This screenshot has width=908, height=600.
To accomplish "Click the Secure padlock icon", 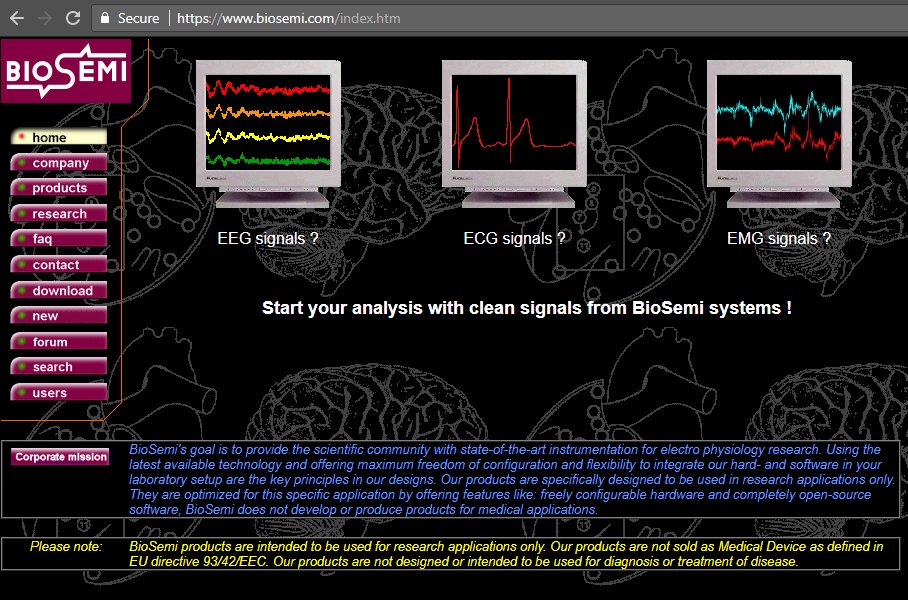I will tap(105, 18).
